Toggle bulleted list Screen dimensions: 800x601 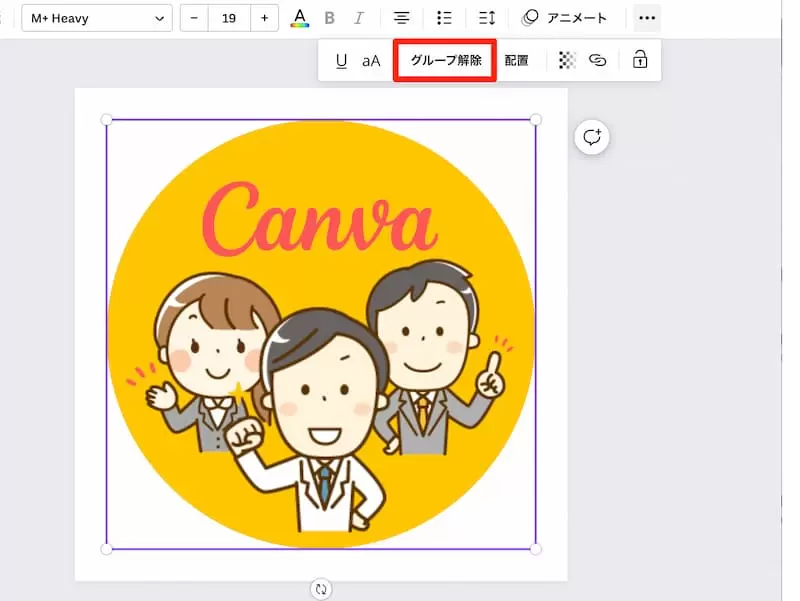(x=444, y=18)
